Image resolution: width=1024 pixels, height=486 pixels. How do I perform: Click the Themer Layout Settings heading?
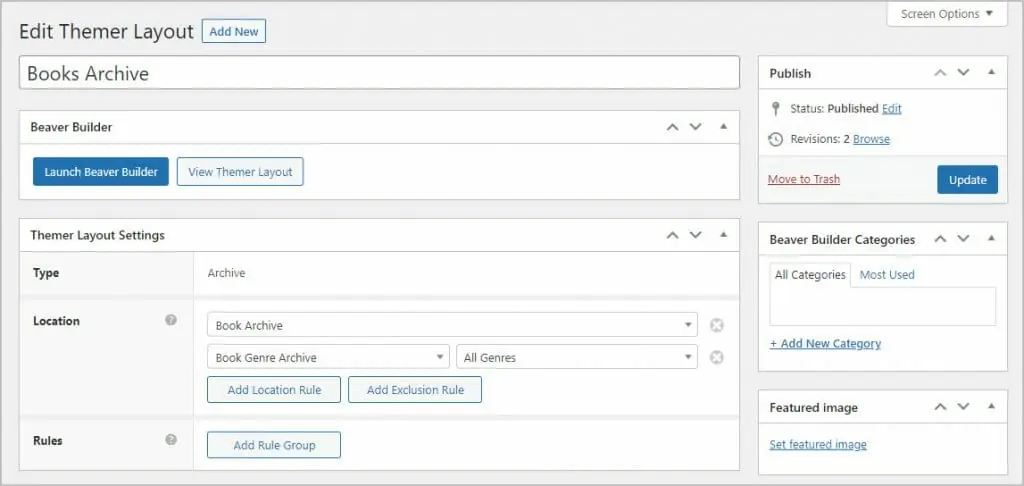tap(97, 235)
